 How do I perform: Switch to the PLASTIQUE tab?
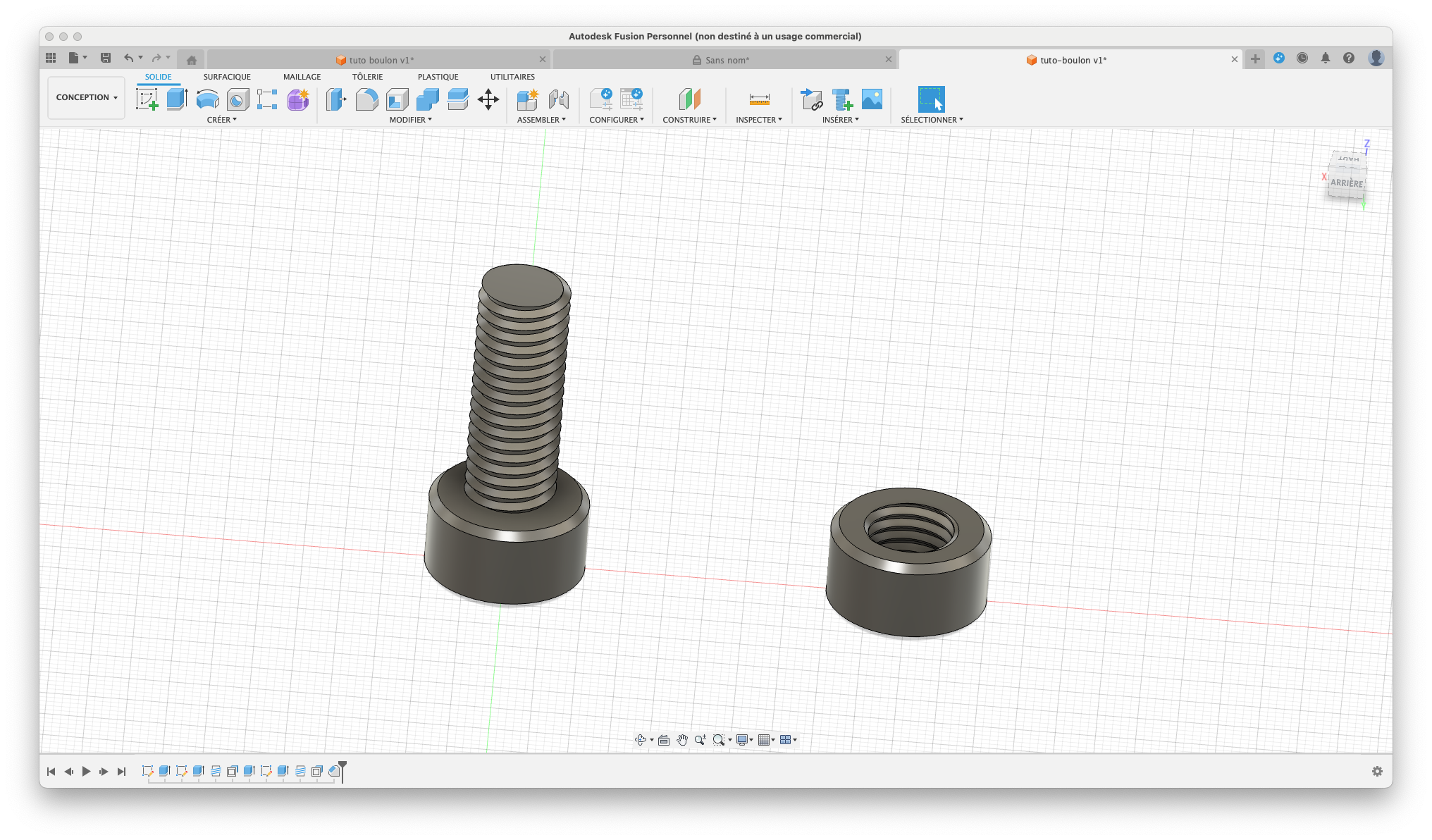click(438, 77)
